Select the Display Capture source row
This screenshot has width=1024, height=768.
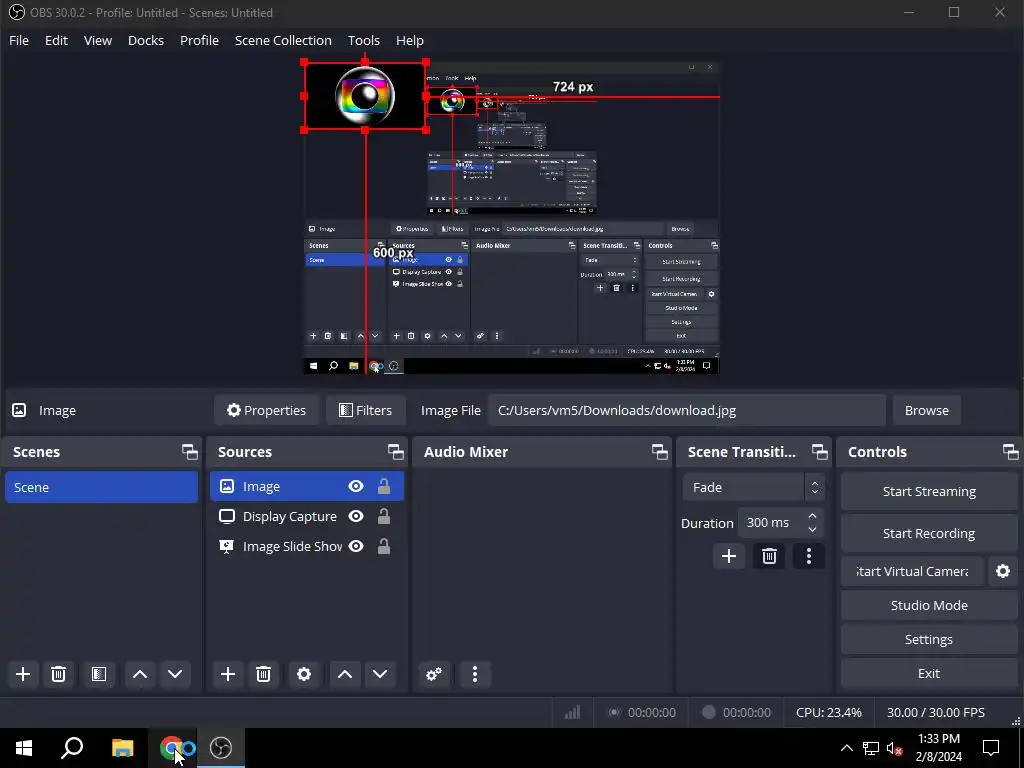coord(307,517)
